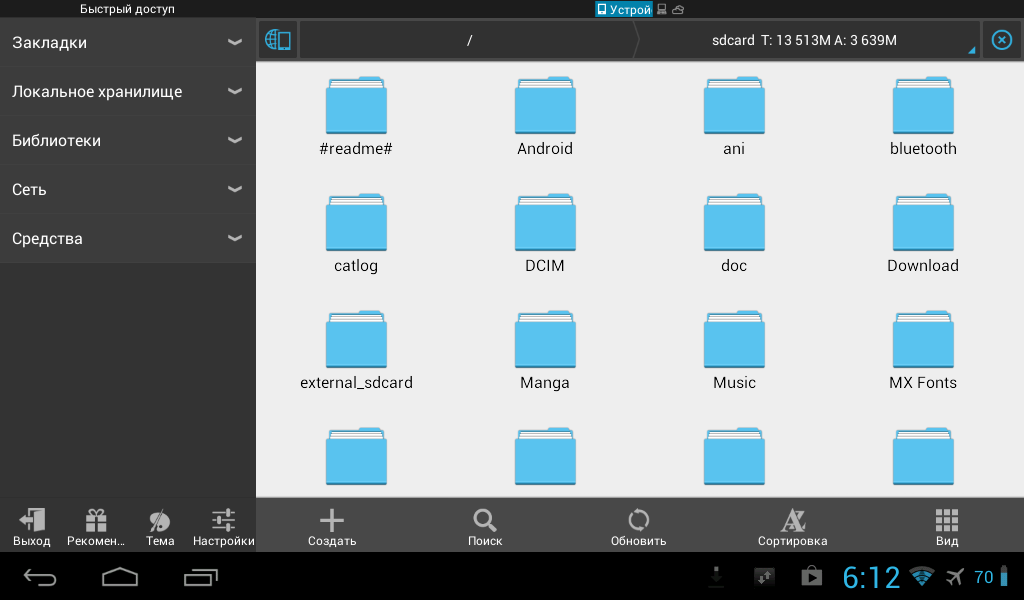Tap the Play Store notification icon
This screenshot has height=600, width=1024.
[812, 576]
